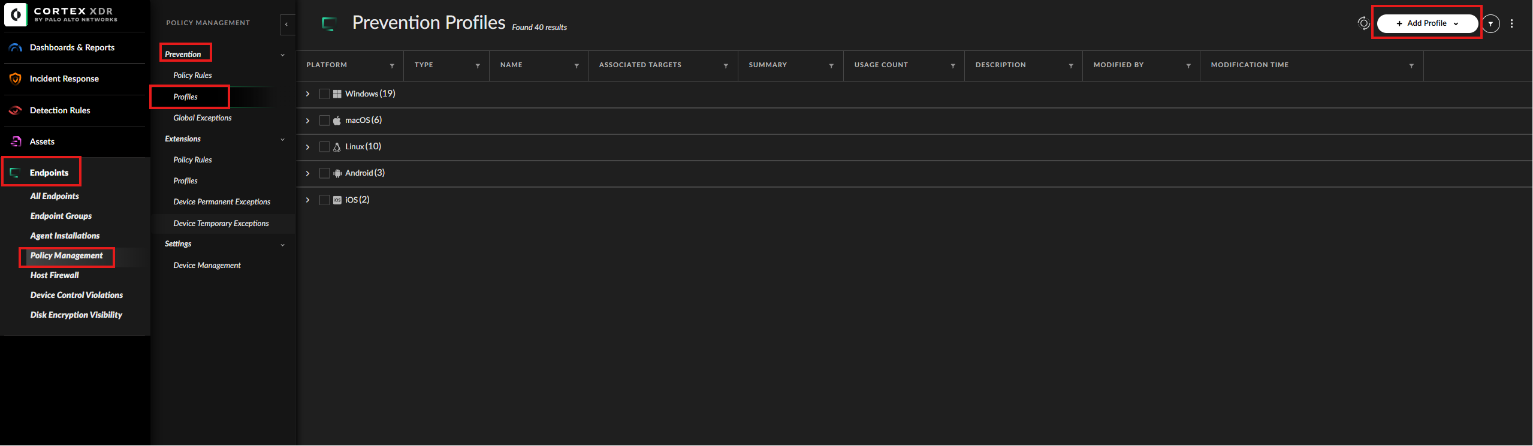Image resolution: width=1533 pixels, height=446 pixels.
Task: Filter the Modification Time column
Action: [1411, 65]
